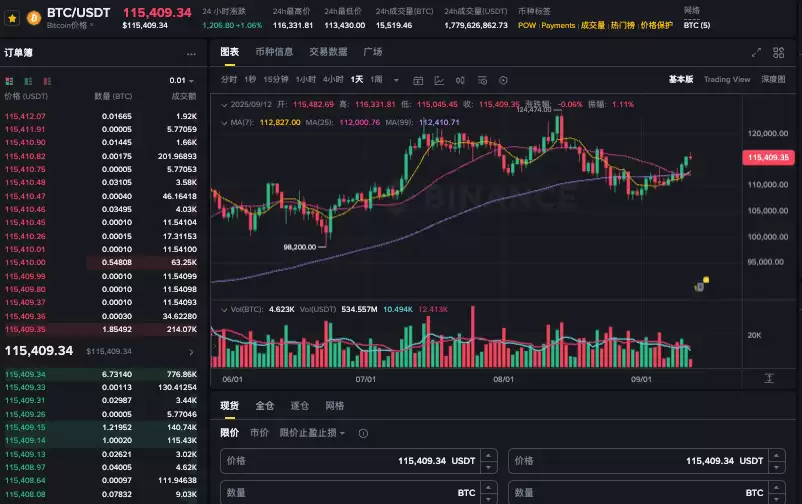
Task: Select the 1秒 chart interval
Action: [x=250, y=79]
